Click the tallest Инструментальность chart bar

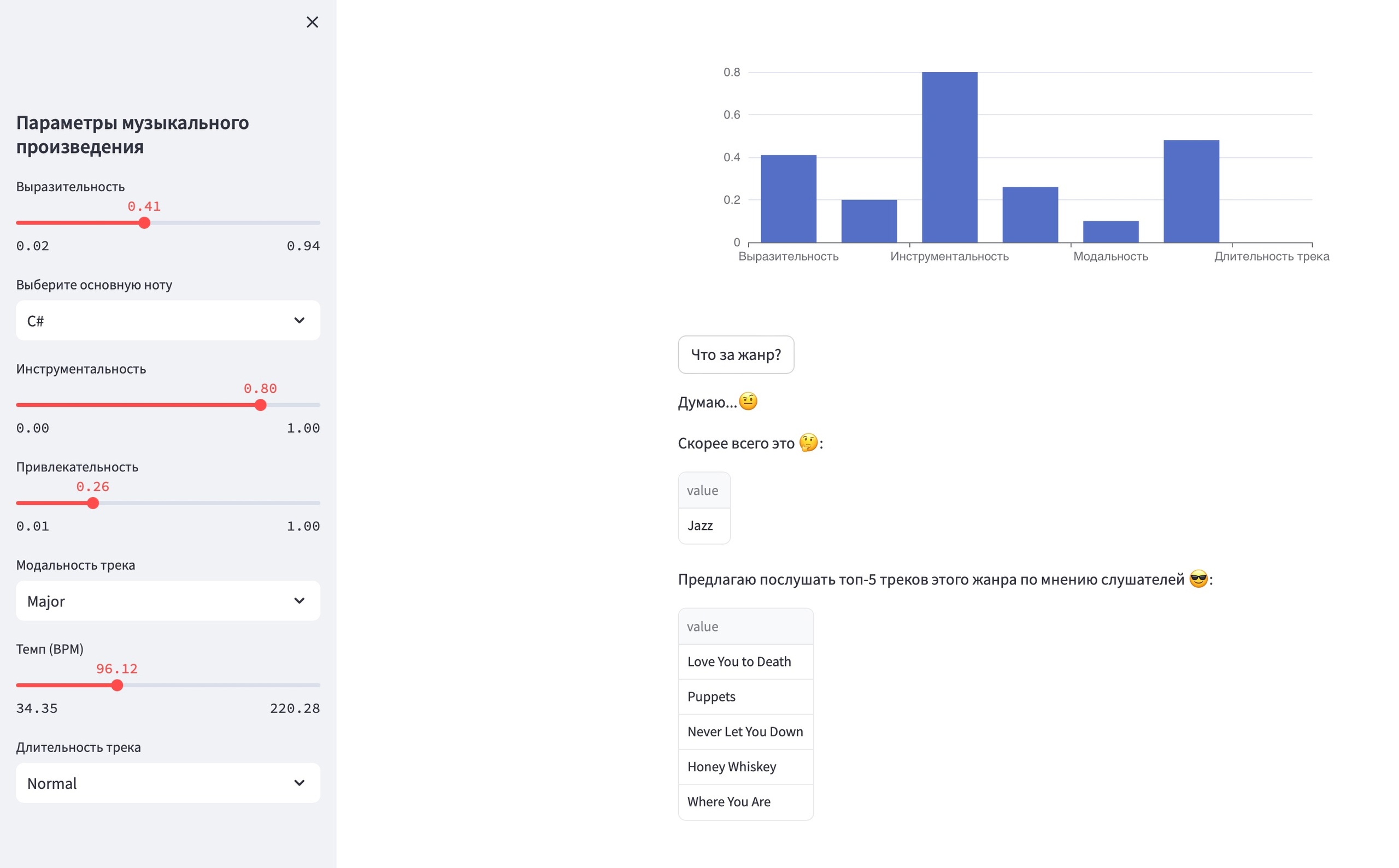coord(949,157)
